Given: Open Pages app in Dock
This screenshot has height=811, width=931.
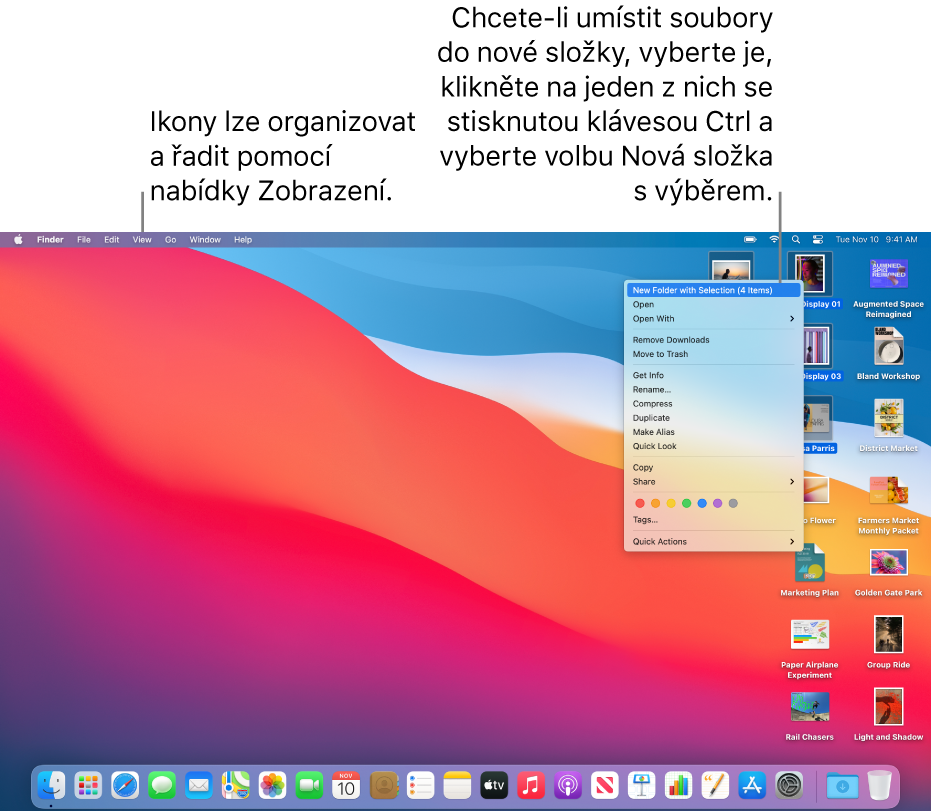Looking at the screenshot, I should click(x=715, y=785).
